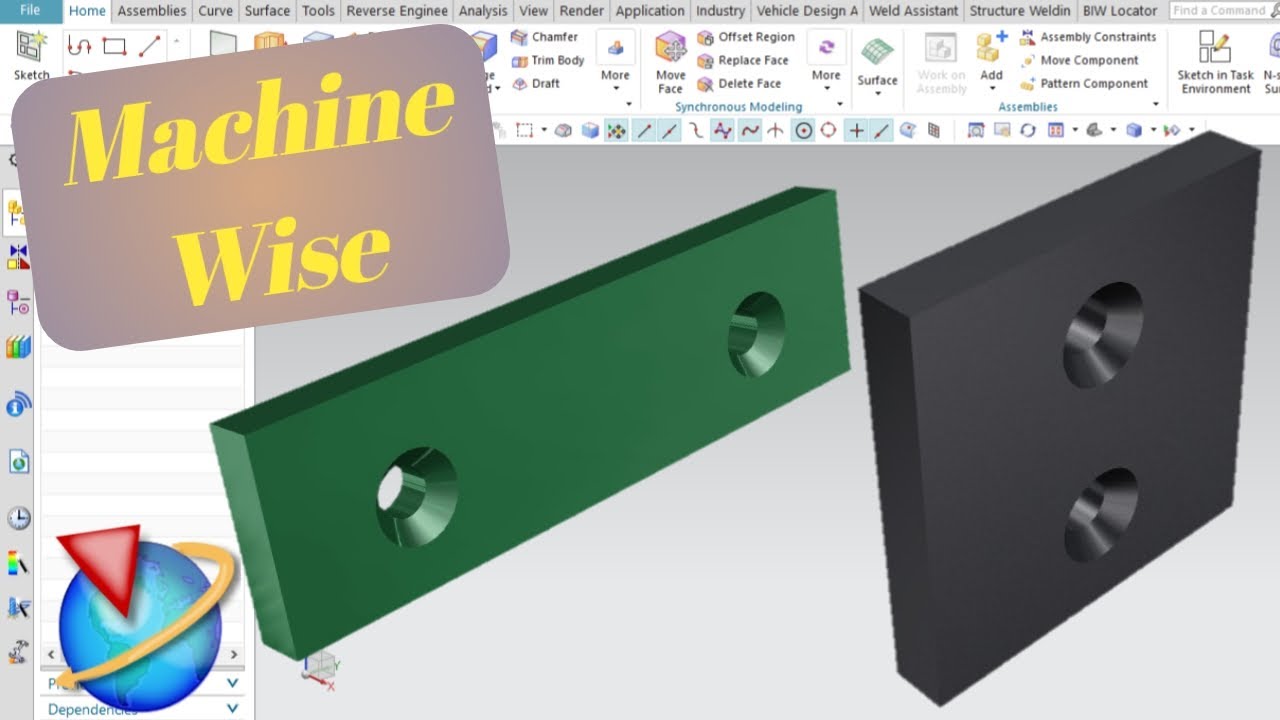Open the File menu
The width and height of the screenshot is (1280, 720).
click(30, 10)
